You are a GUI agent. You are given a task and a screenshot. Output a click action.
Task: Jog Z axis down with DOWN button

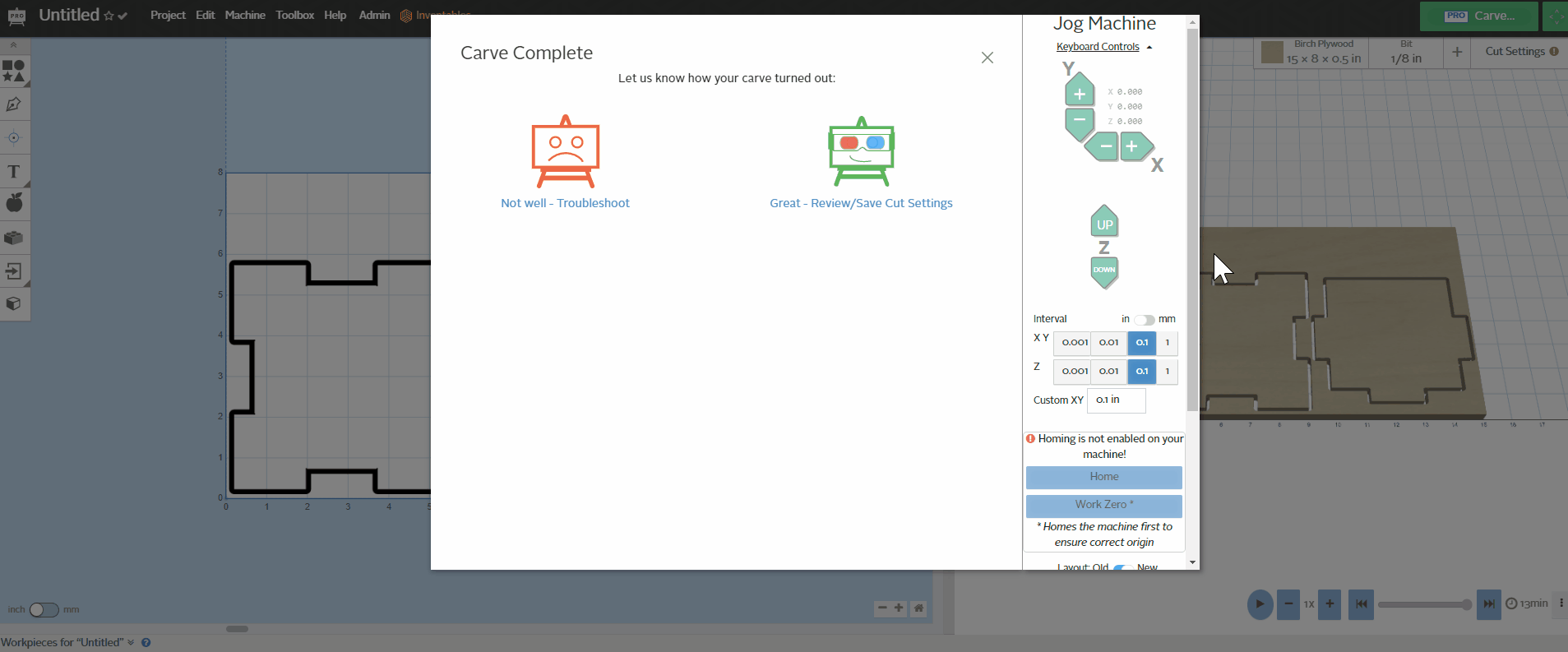(1104, 271)
